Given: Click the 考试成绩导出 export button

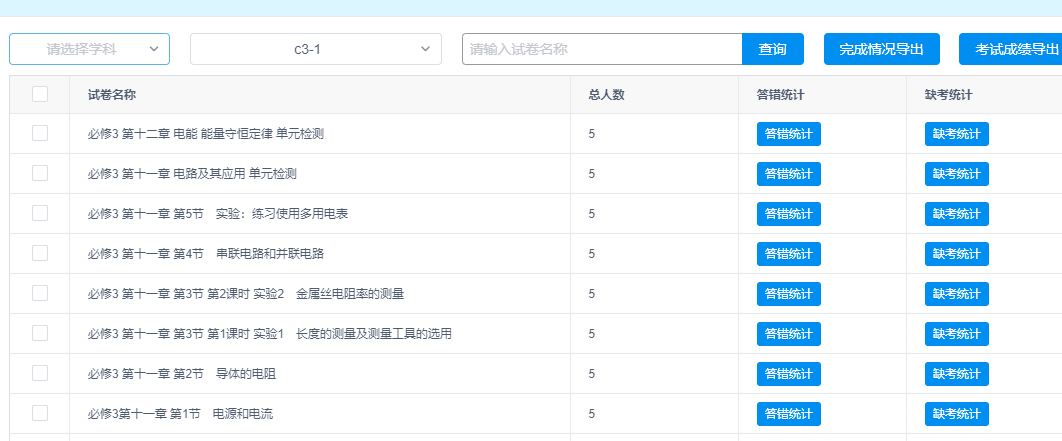Looking at the screenshot, I should pyautogui.click(x=1010, y=49).
